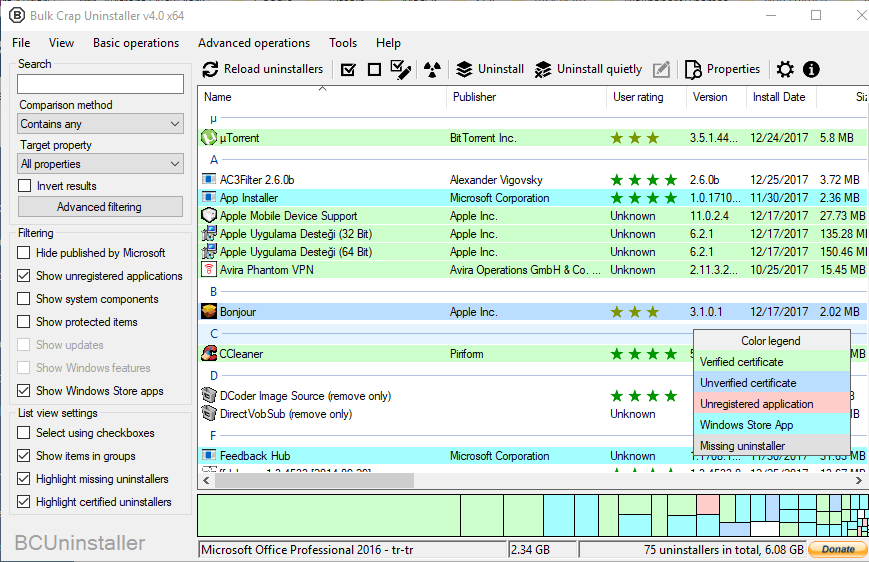Disable Highlight missing uninstallers
Screen dimensions: 869x562
coord(23,479)
